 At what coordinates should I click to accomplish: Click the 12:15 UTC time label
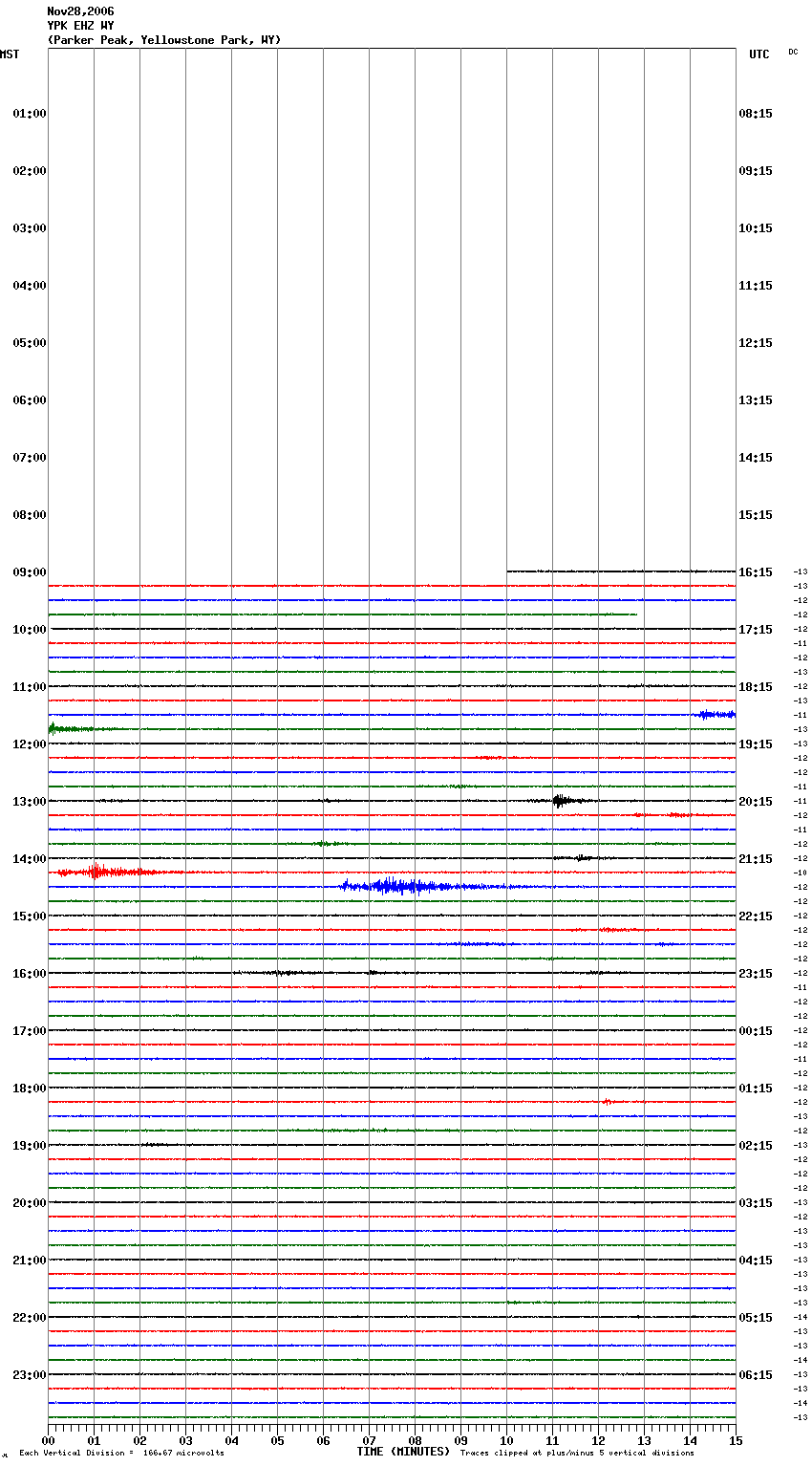pyautogui.click(x=756, y=343)
